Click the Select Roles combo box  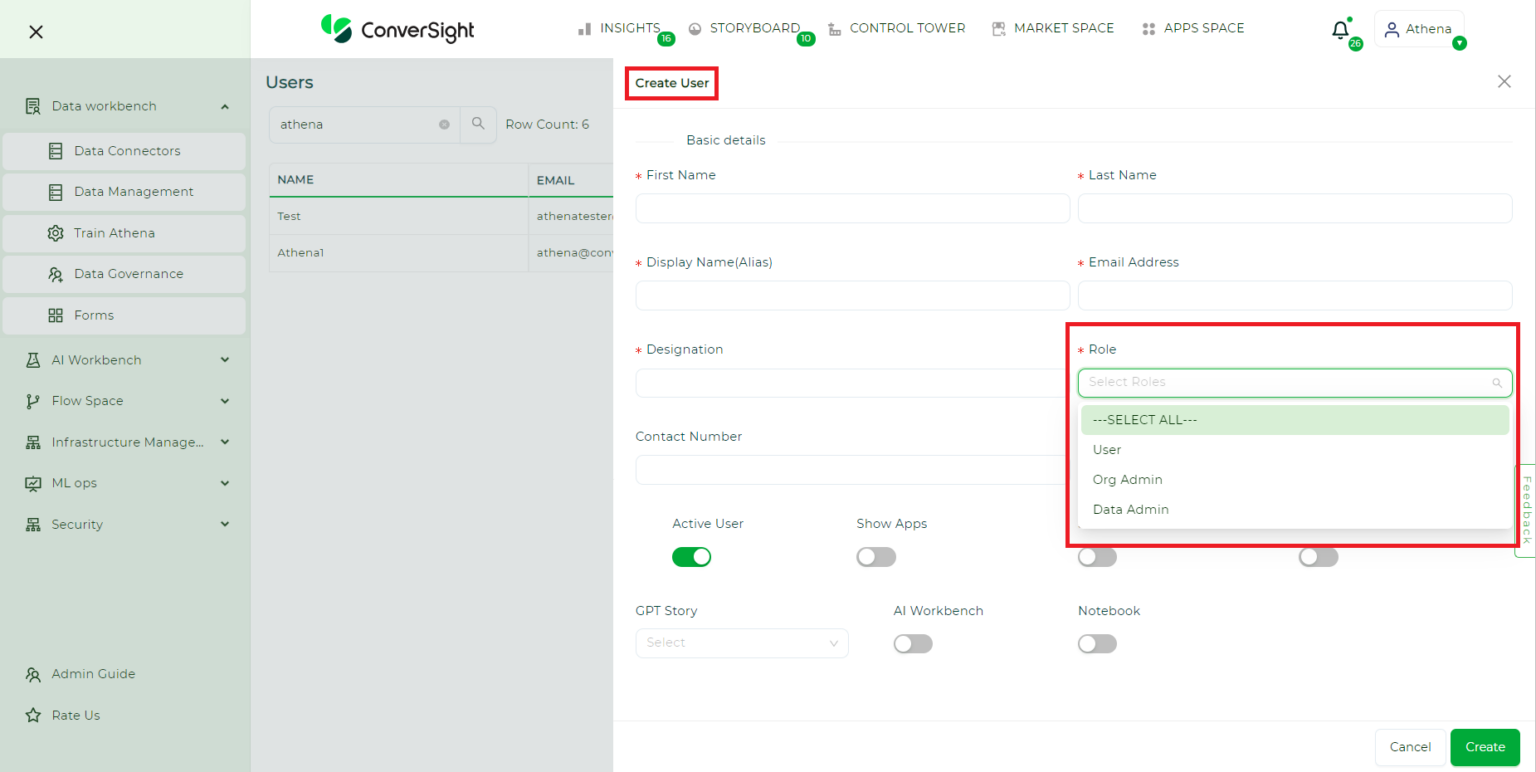tap(1294, 383)
